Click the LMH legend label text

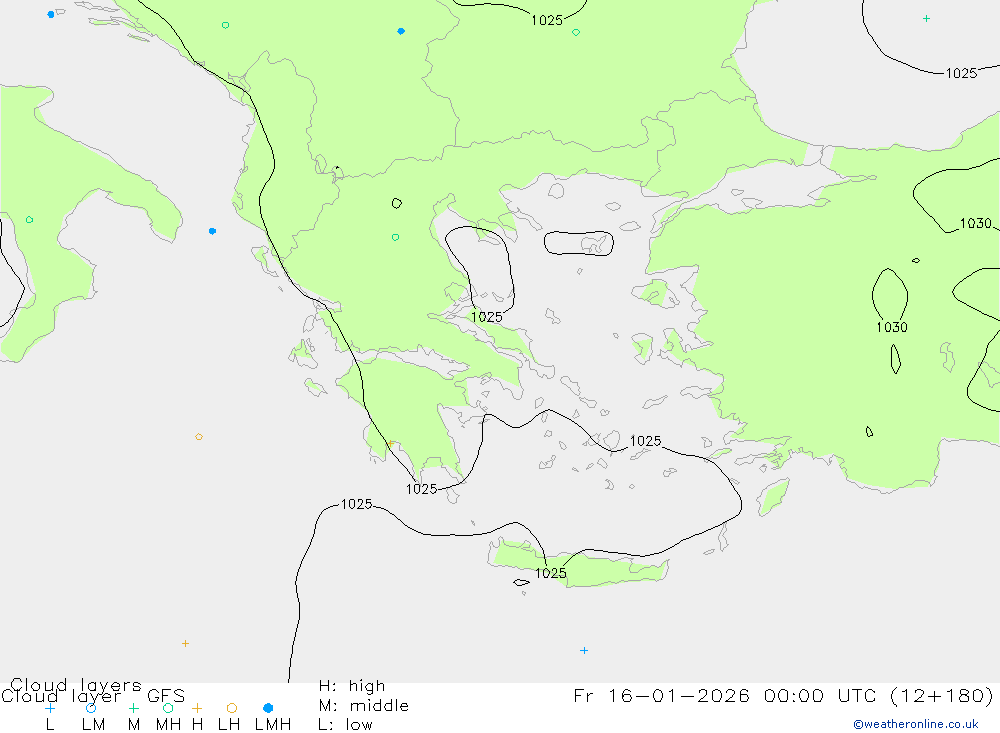[273, 725]
